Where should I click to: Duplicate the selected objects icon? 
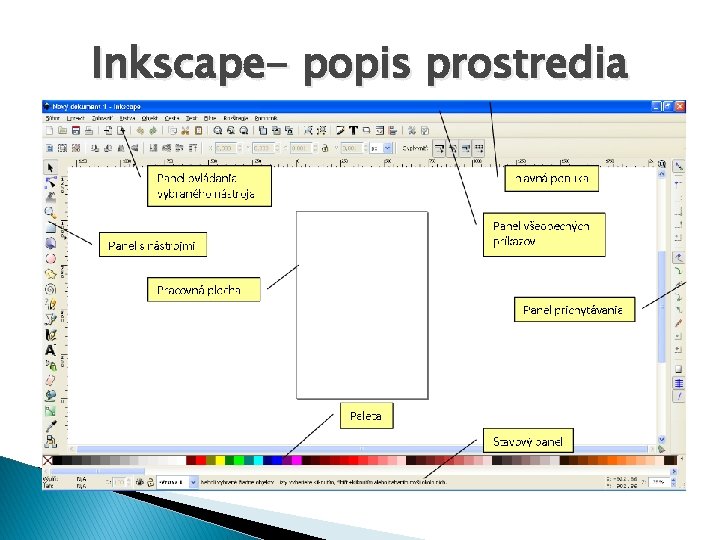(263, 131)
